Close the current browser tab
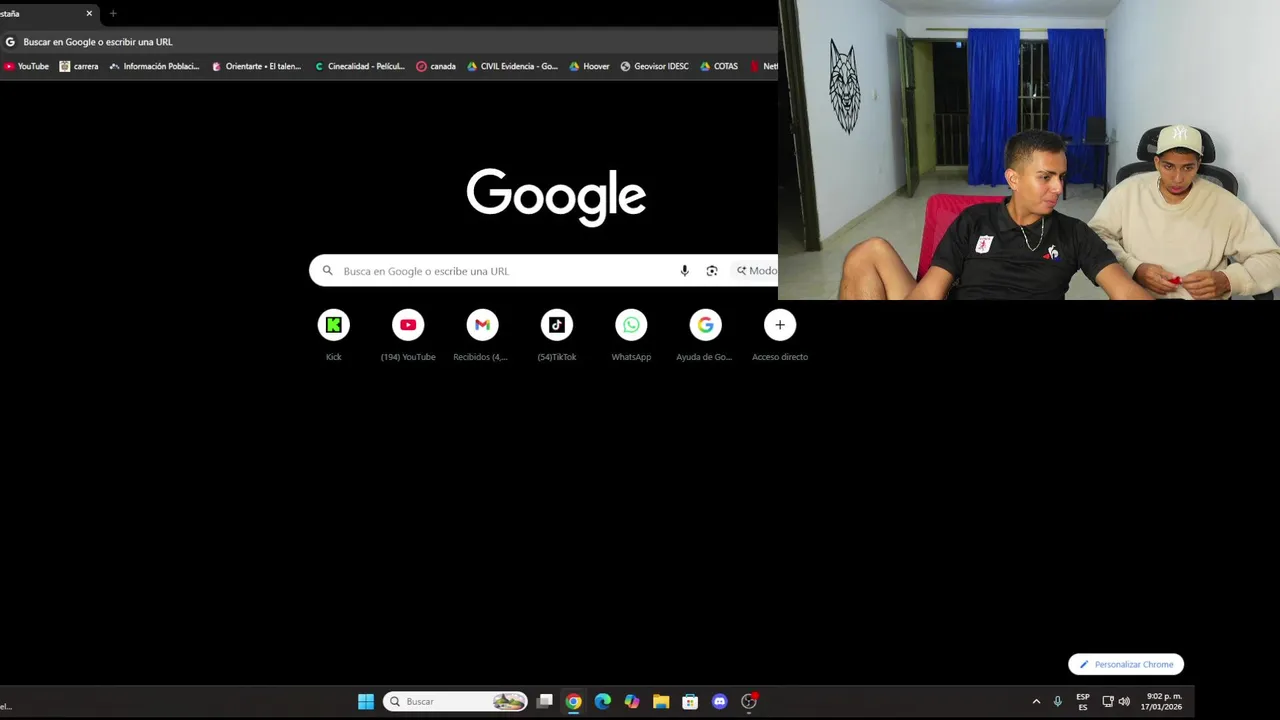 coord(89,13)
